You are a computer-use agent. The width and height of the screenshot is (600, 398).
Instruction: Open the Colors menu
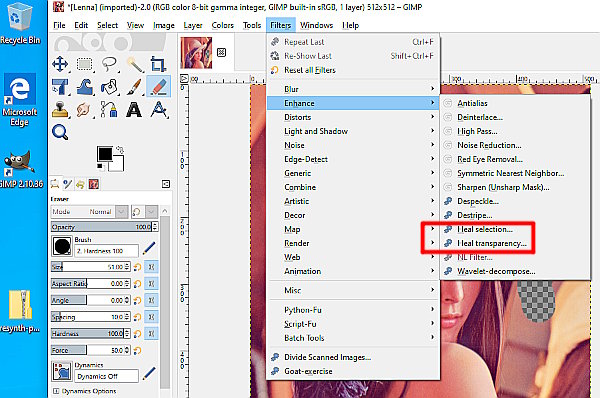pos(222,25)
